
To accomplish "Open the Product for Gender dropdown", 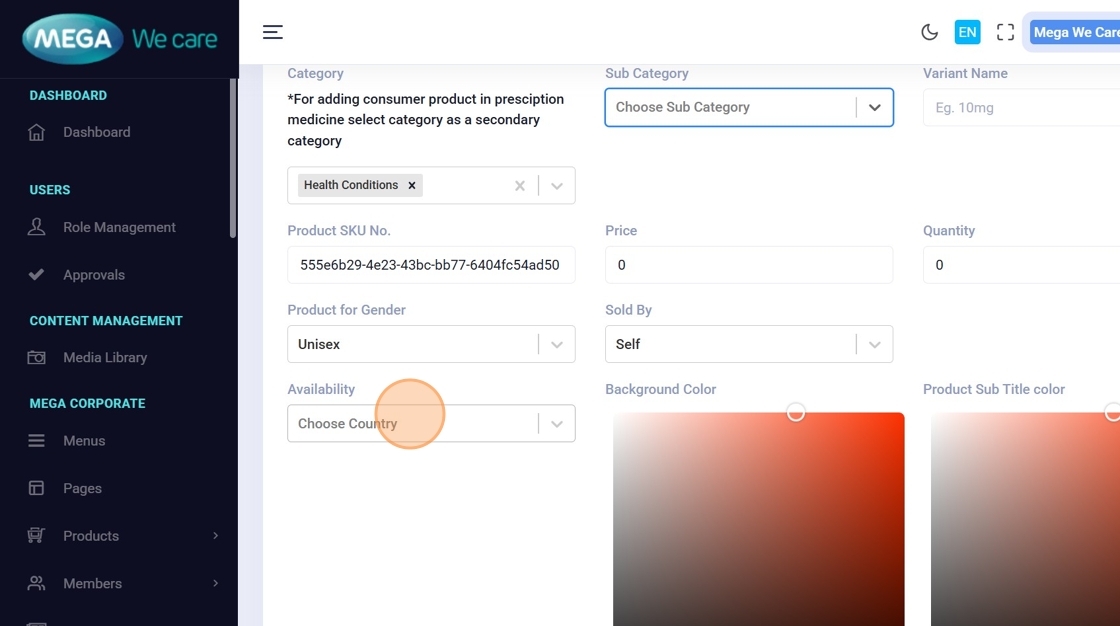I will click(x=556, y=344).
